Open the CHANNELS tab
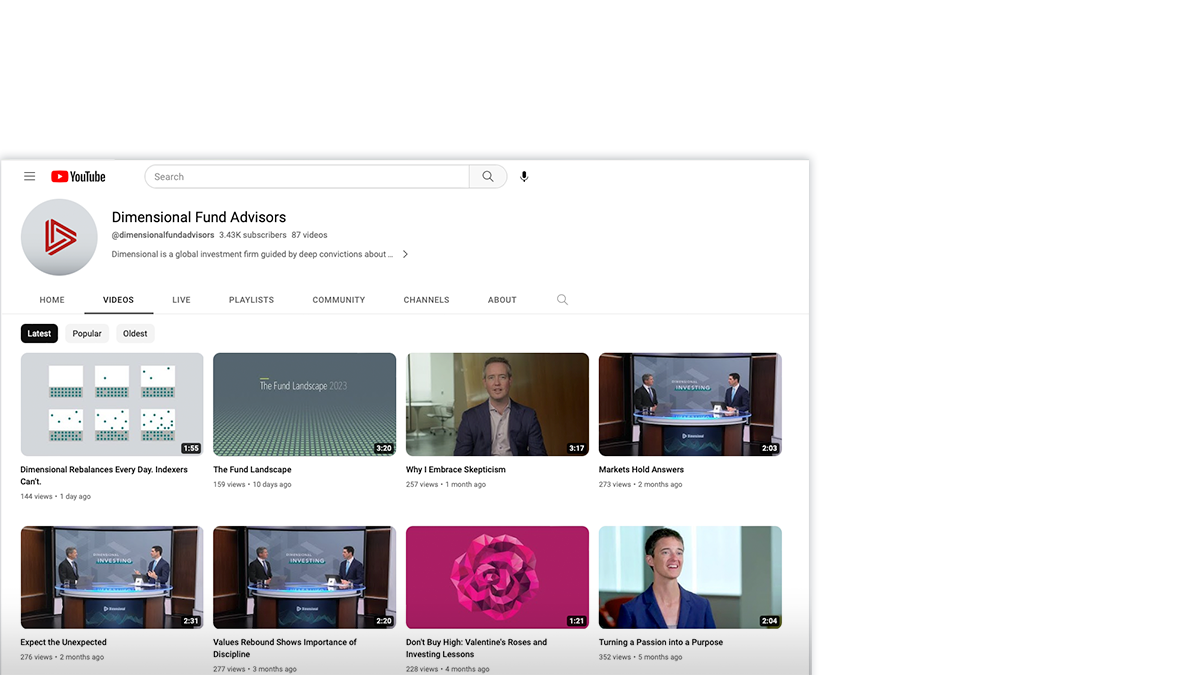The image size is (1200, 675). pyautogui.click(x=426, y=300)
